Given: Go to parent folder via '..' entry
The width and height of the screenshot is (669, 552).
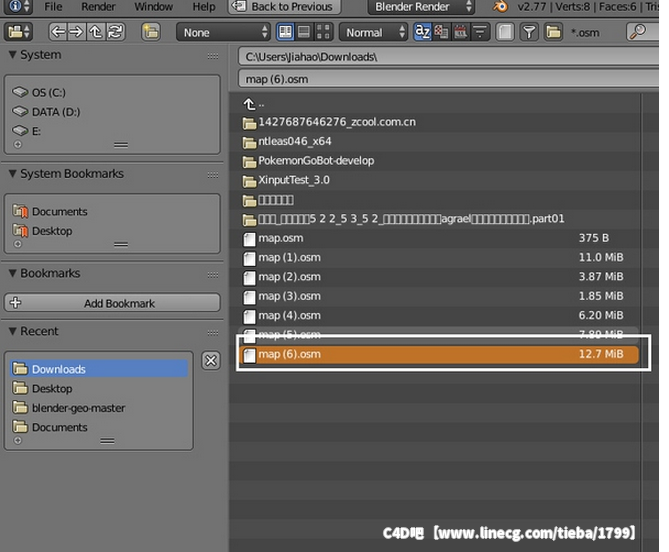Looking at the screenshot, I should coord(439,104).
